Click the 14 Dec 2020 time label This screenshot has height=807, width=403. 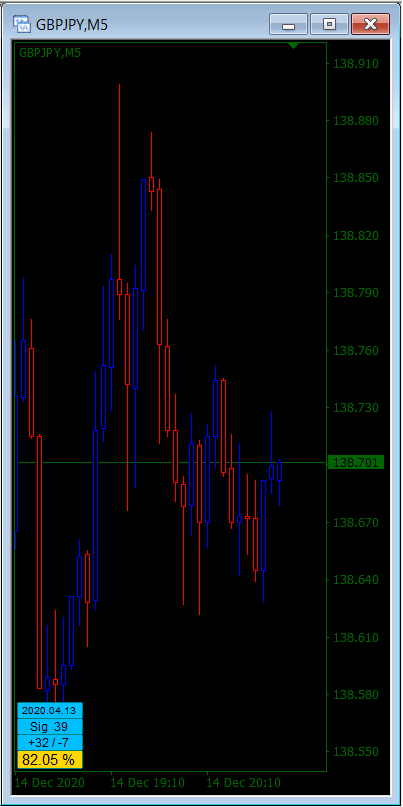(49, 783)
